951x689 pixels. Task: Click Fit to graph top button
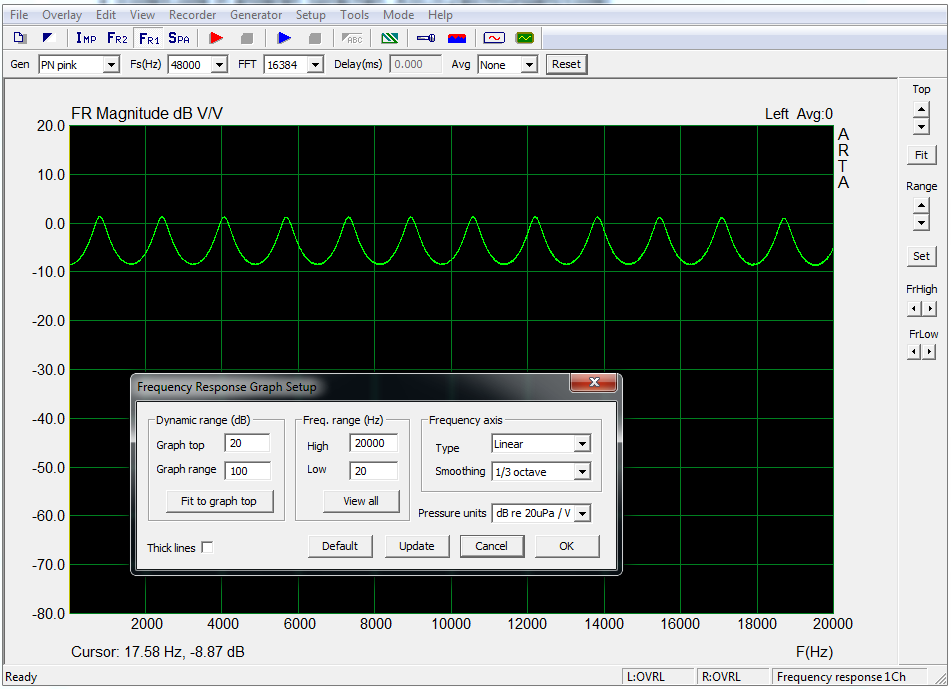point(219,501)
